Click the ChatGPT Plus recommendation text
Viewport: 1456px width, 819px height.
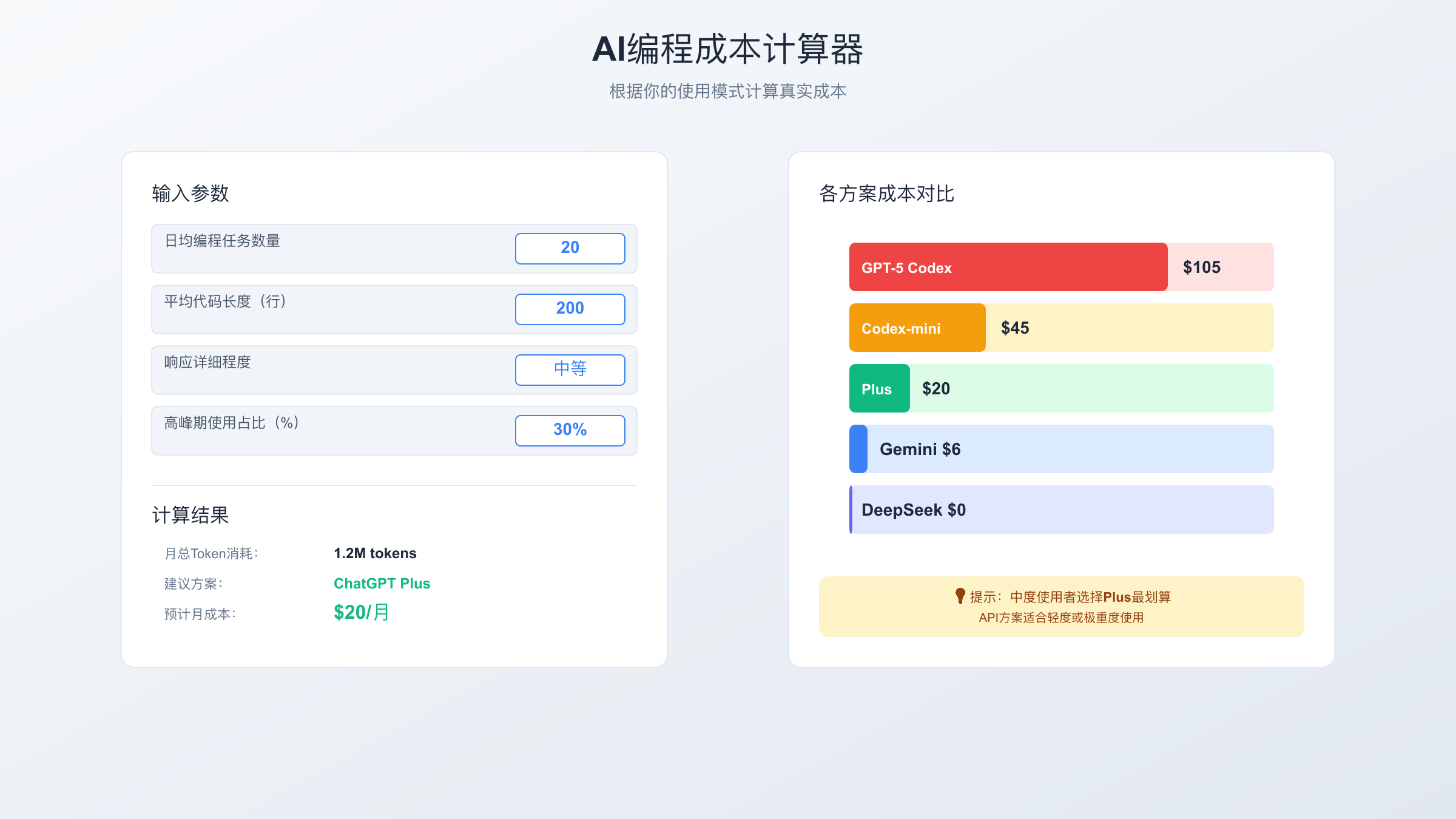click(382, 584)
